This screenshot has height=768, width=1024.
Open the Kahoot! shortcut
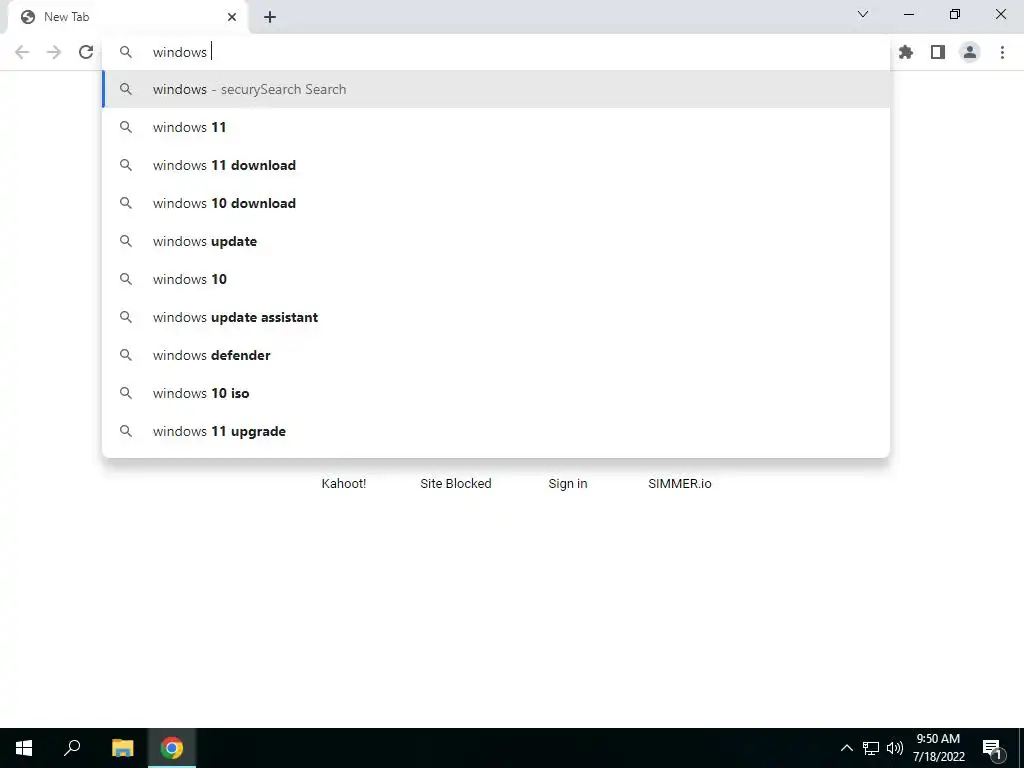(344, 484)
